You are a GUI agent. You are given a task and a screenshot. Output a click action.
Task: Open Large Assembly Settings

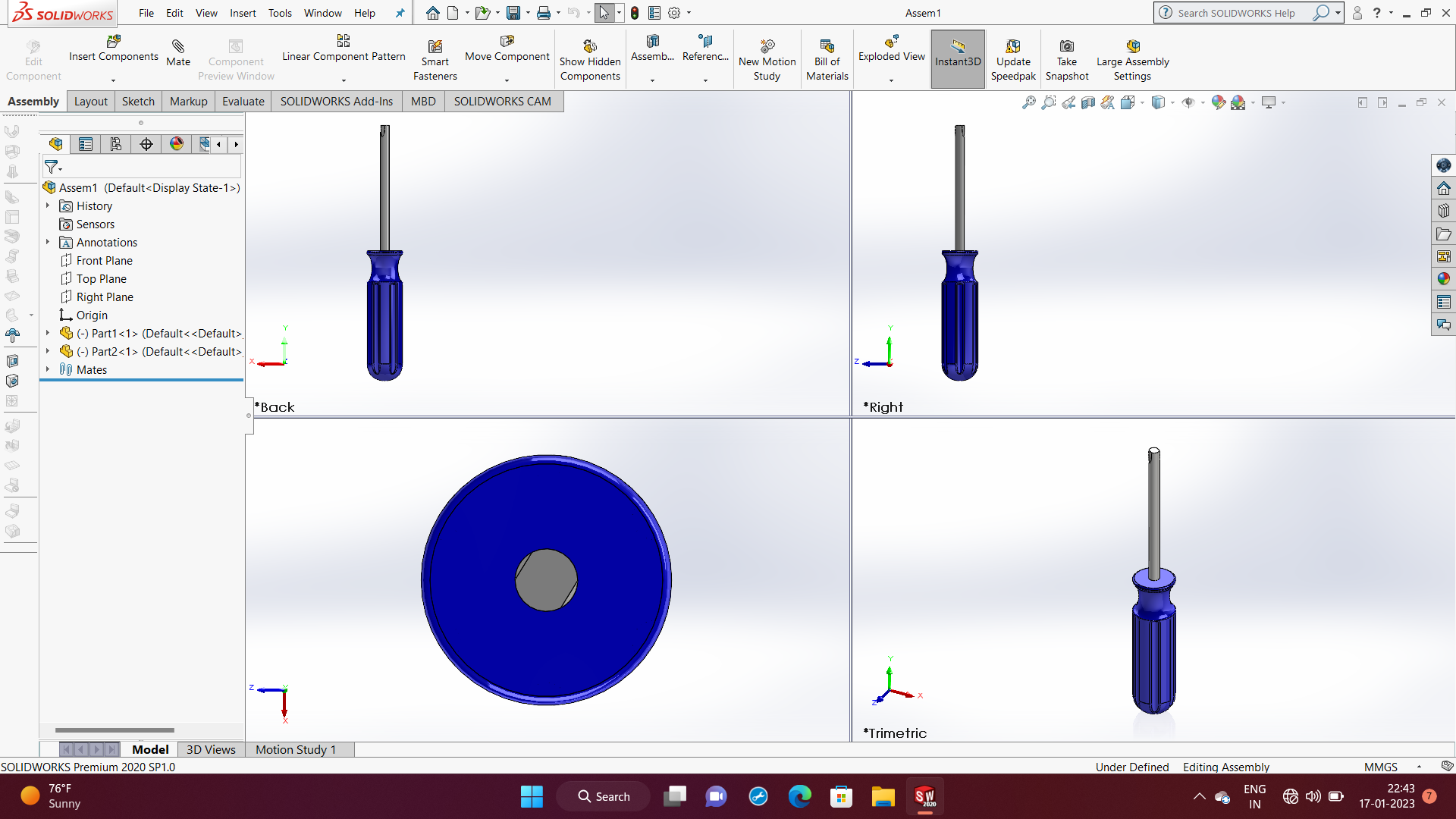tap(1132, 60)
